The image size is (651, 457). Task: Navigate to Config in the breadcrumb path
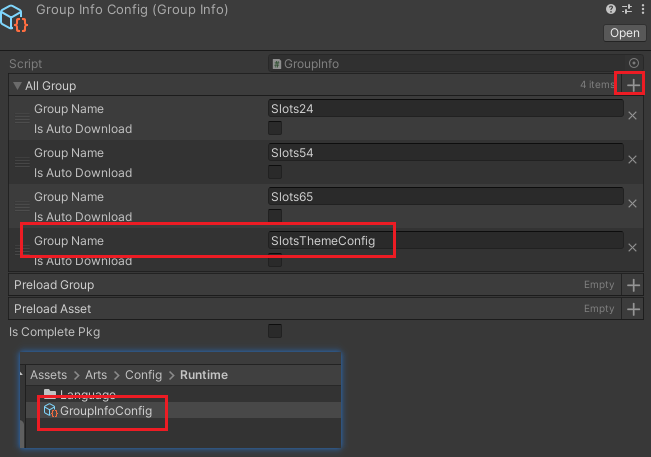(x=142, y=375)
